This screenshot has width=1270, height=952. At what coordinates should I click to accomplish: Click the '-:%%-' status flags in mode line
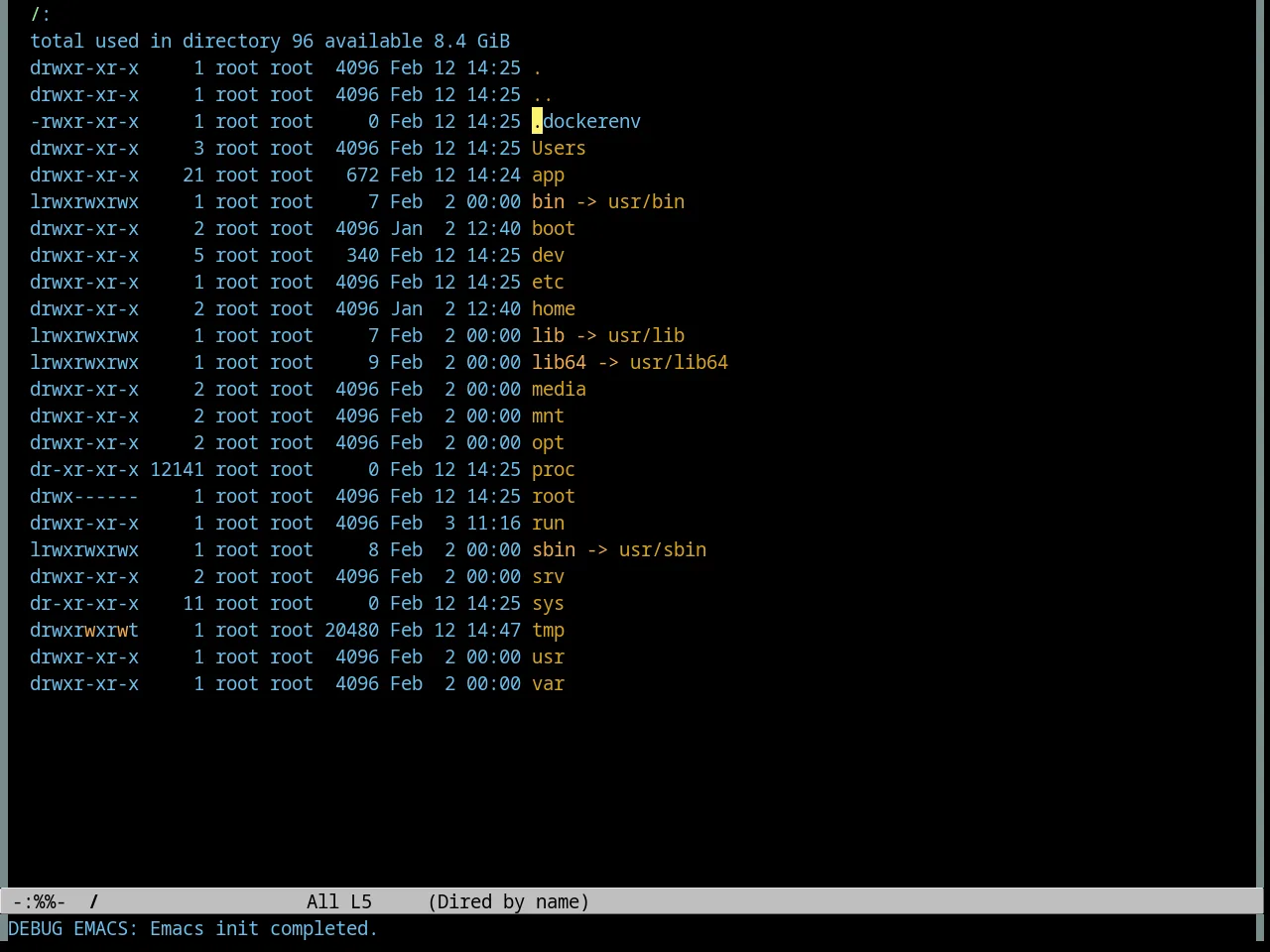(39, 901)
